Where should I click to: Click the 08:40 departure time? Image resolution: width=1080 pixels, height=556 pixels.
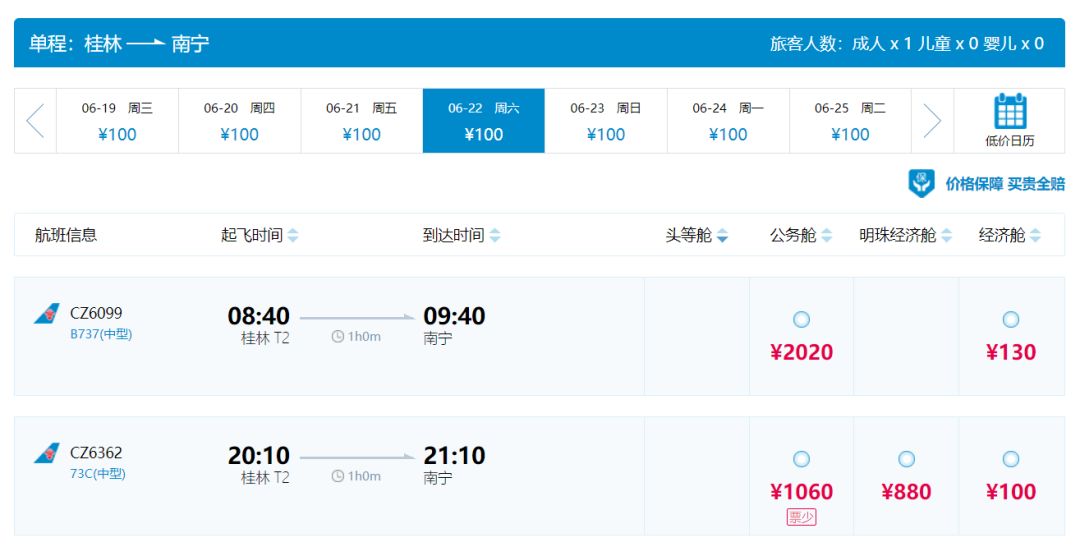(x=258, y=316)
